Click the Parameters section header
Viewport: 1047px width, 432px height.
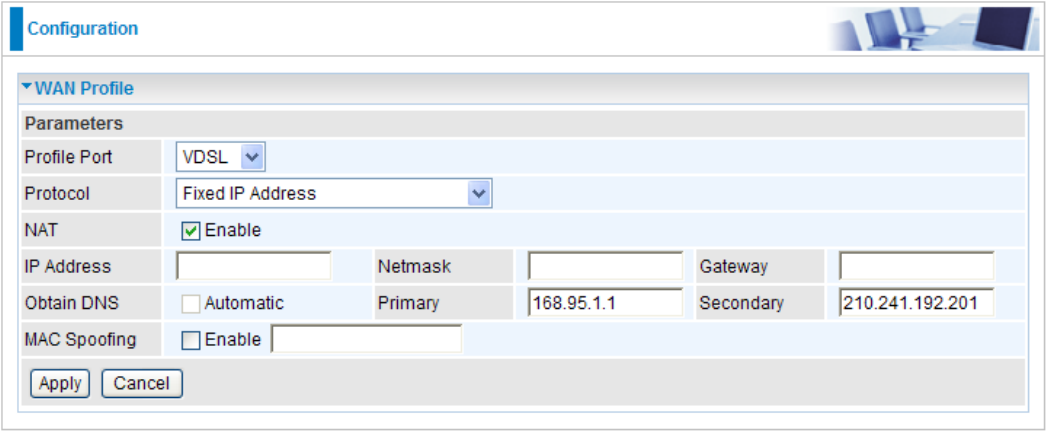click(x=74, y=124)
